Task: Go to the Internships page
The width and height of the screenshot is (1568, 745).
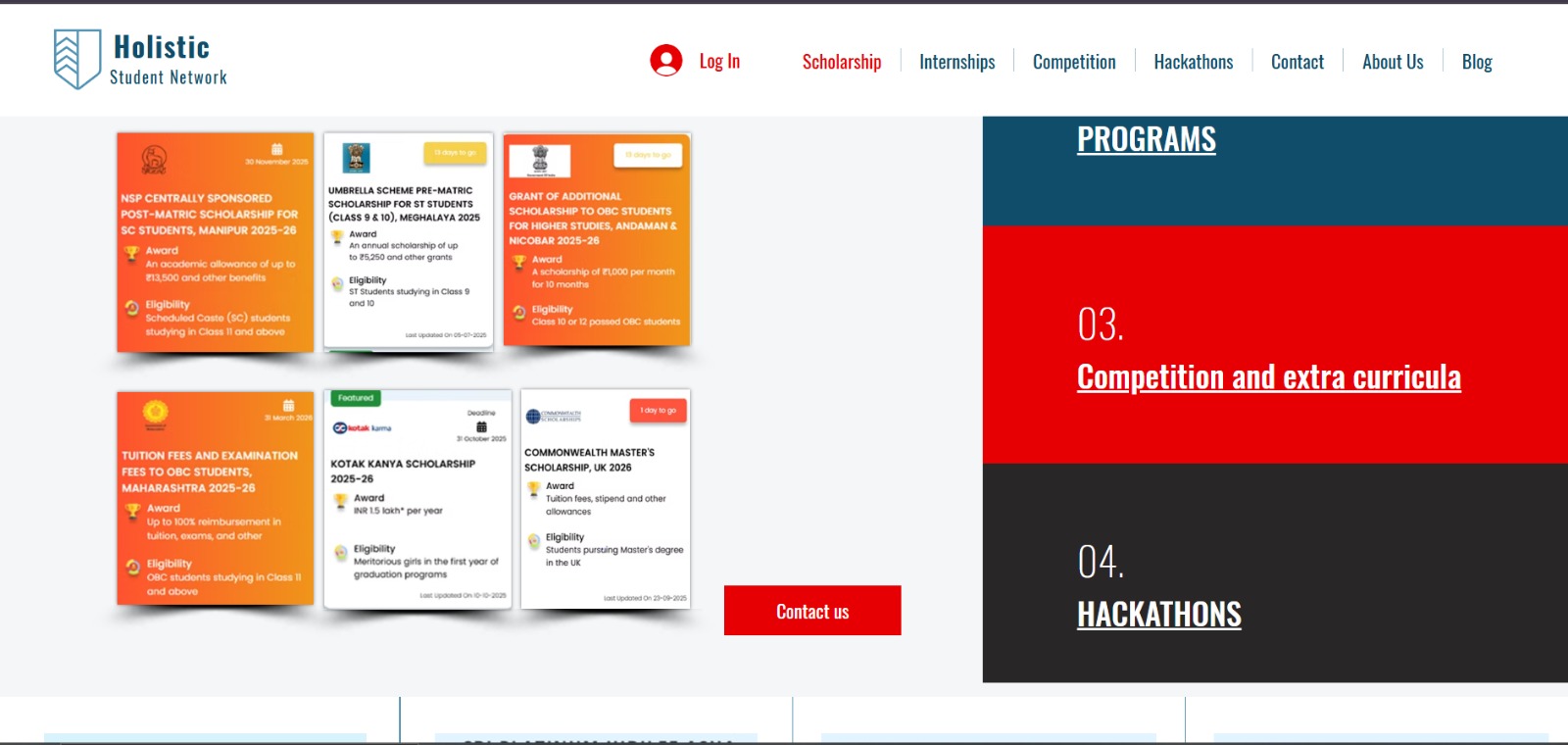Action: (956, 62)
